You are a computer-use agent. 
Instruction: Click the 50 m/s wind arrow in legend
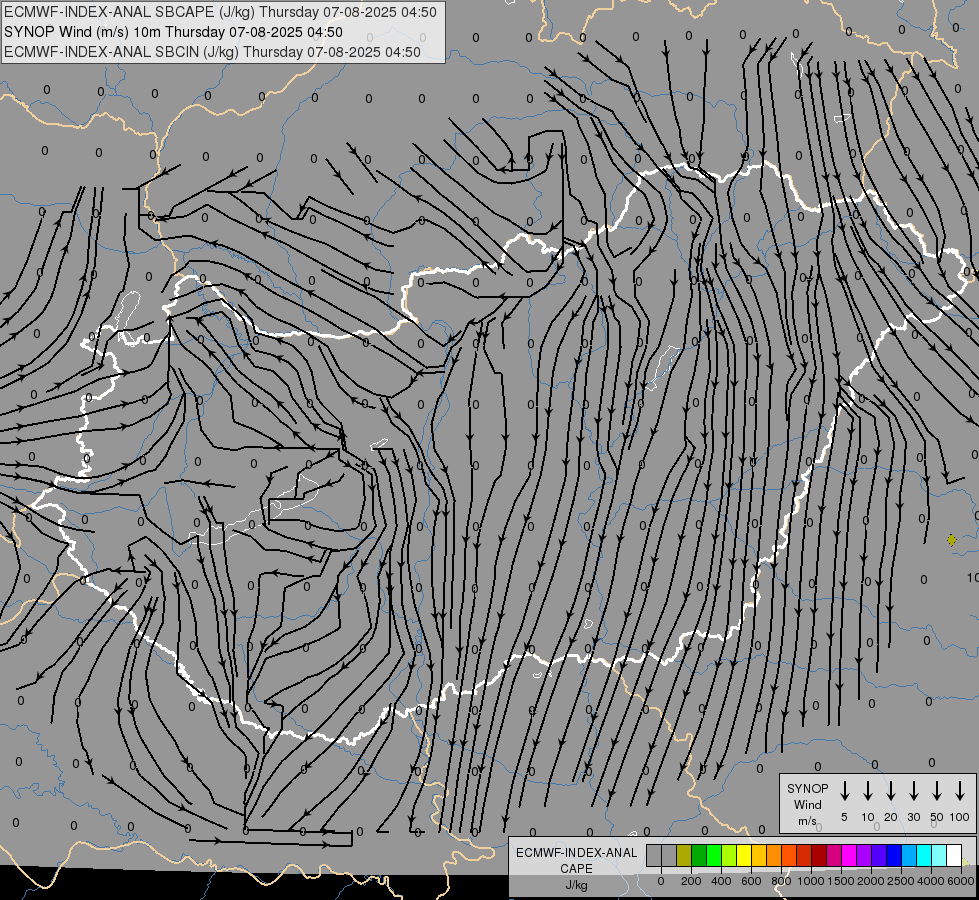pos(937,791)
